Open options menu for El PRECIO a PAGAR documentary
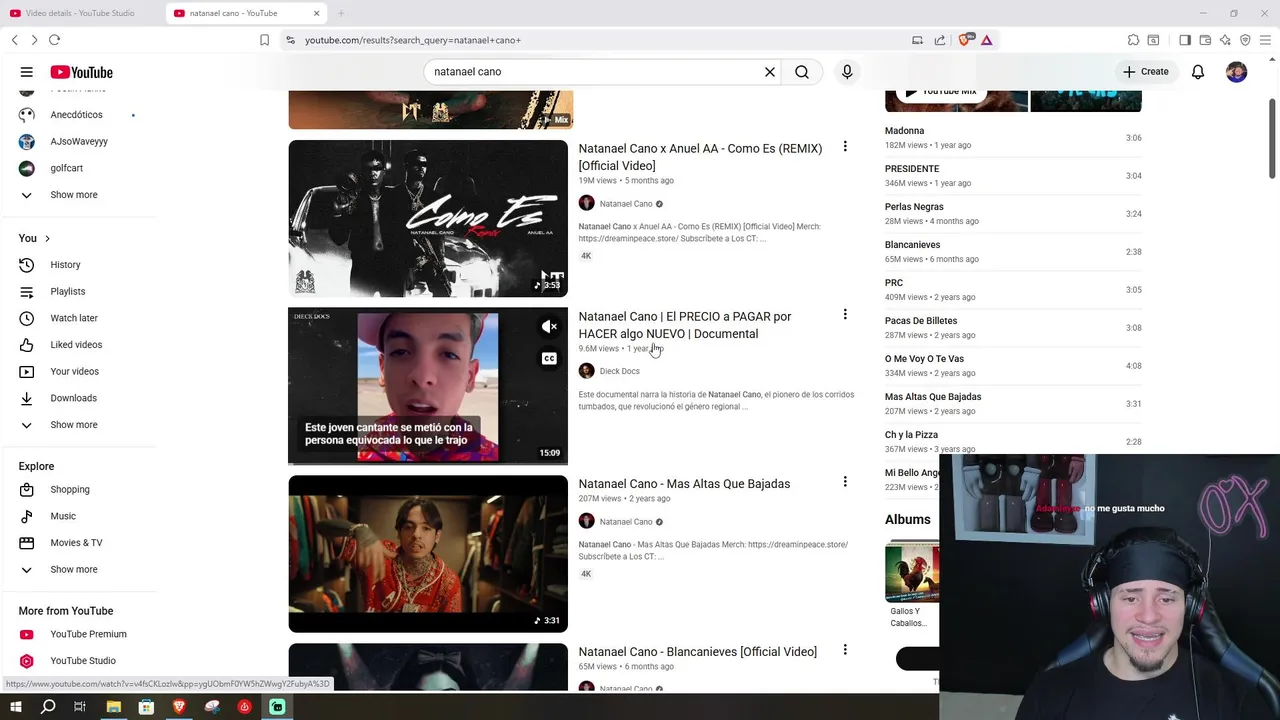 (845, 315)
